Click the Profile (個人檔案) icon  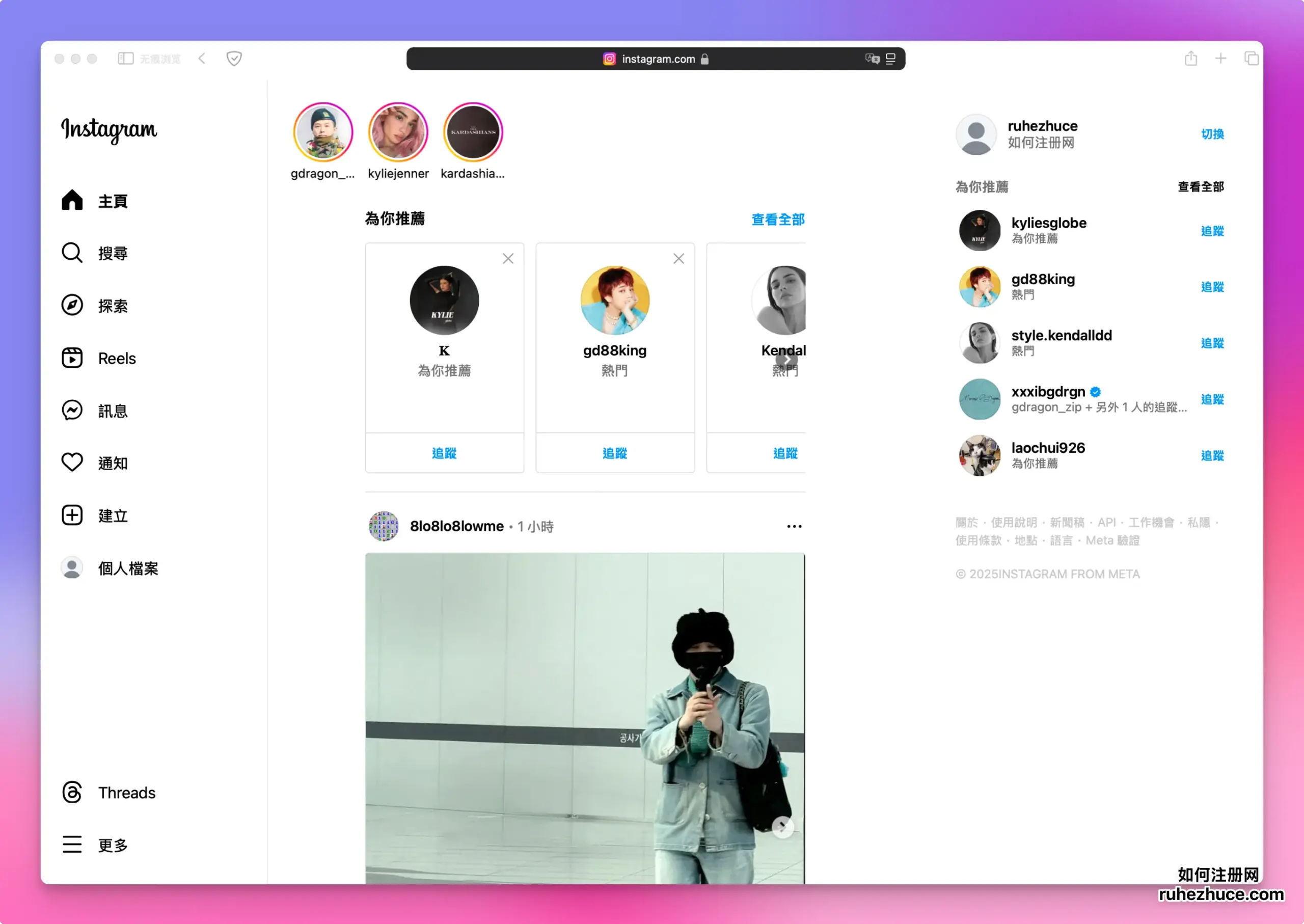click(71, 568)
